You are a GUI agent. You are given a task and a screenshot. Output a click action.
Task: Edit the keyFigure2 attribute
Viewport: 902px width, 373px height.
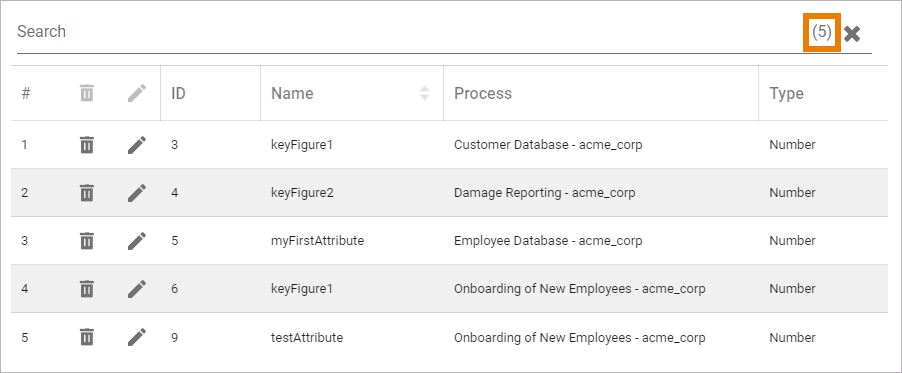coord(137,192)
